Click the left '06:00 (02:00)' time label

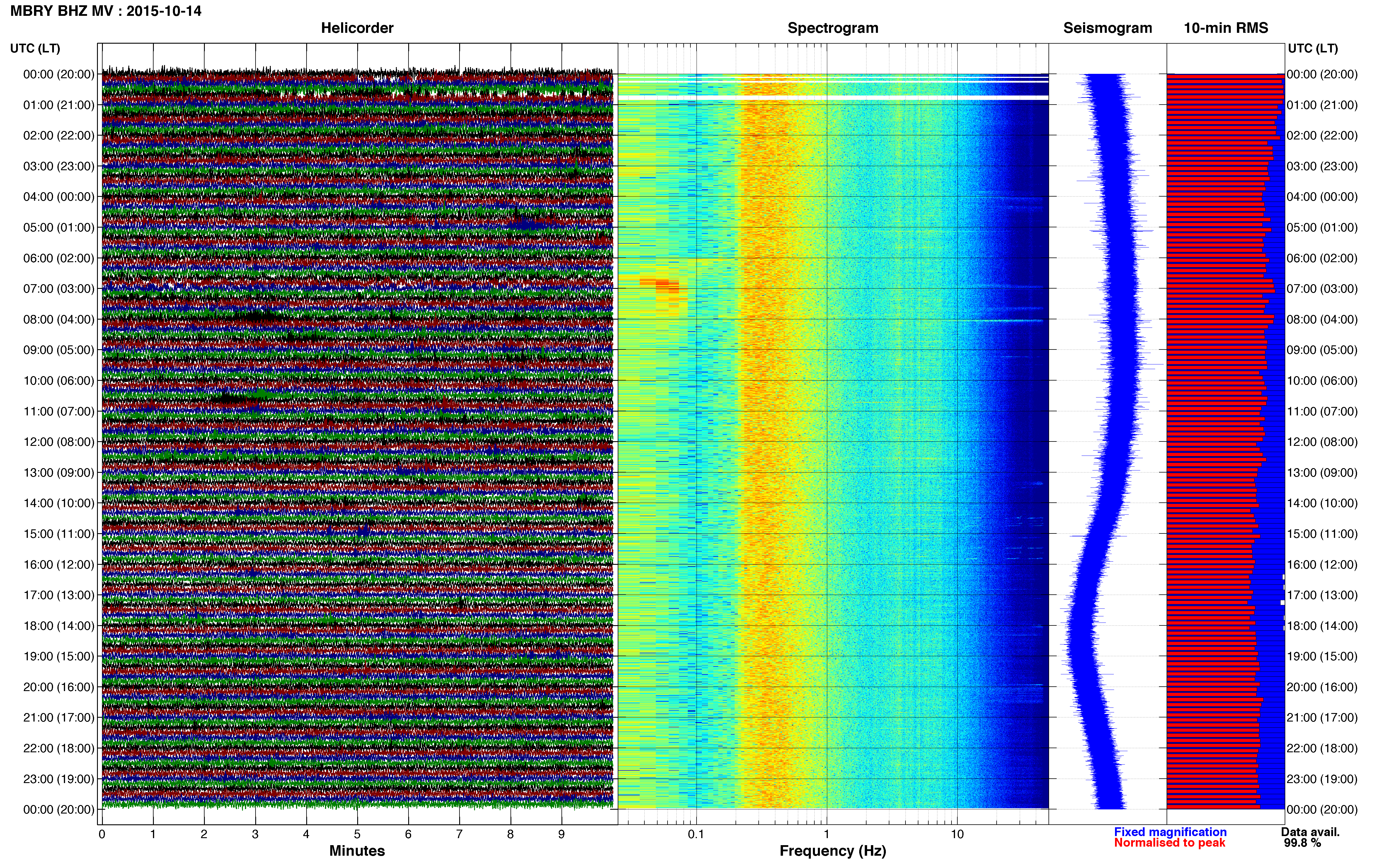point(59,258)
